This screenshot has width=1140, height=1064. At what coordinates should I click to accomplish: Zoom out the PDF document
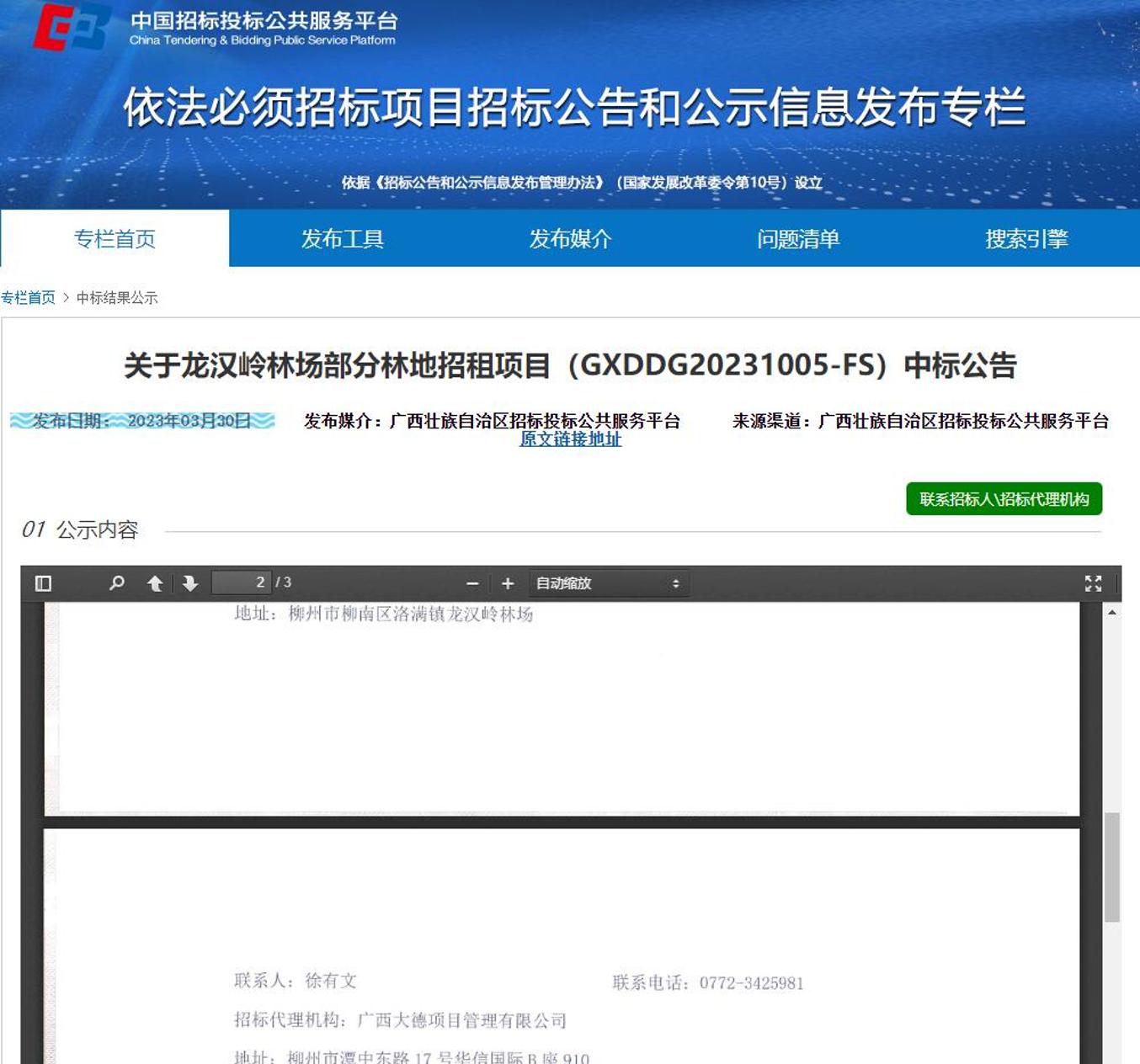tap(472, 583)
